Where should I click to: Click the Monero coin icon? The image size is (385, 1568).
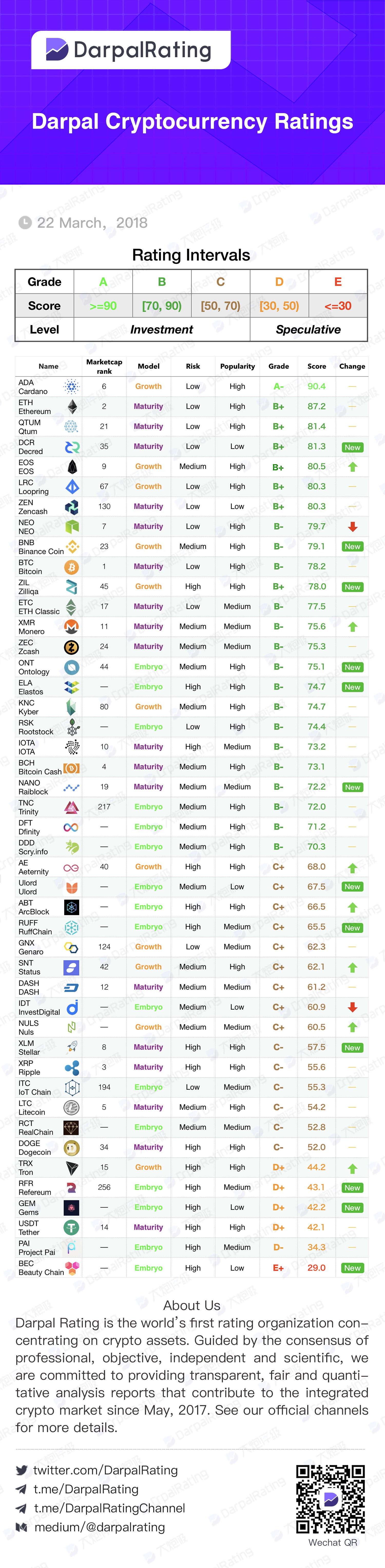click(71, 626)
